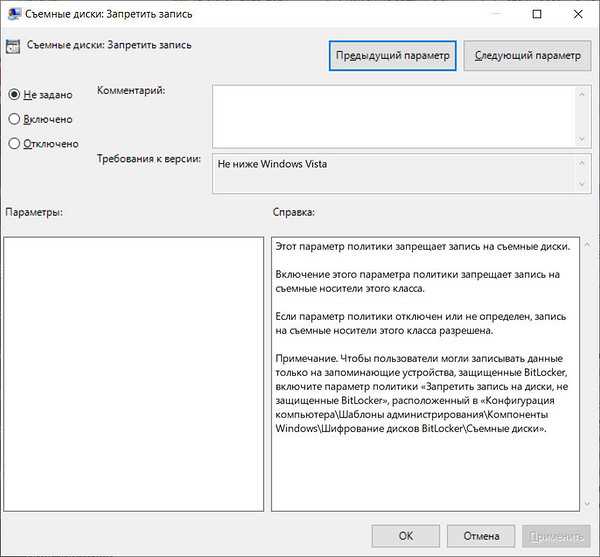The image size is (600, 557).
Task: Click the help pane scroll-down arrow
Action: [587, 504]
